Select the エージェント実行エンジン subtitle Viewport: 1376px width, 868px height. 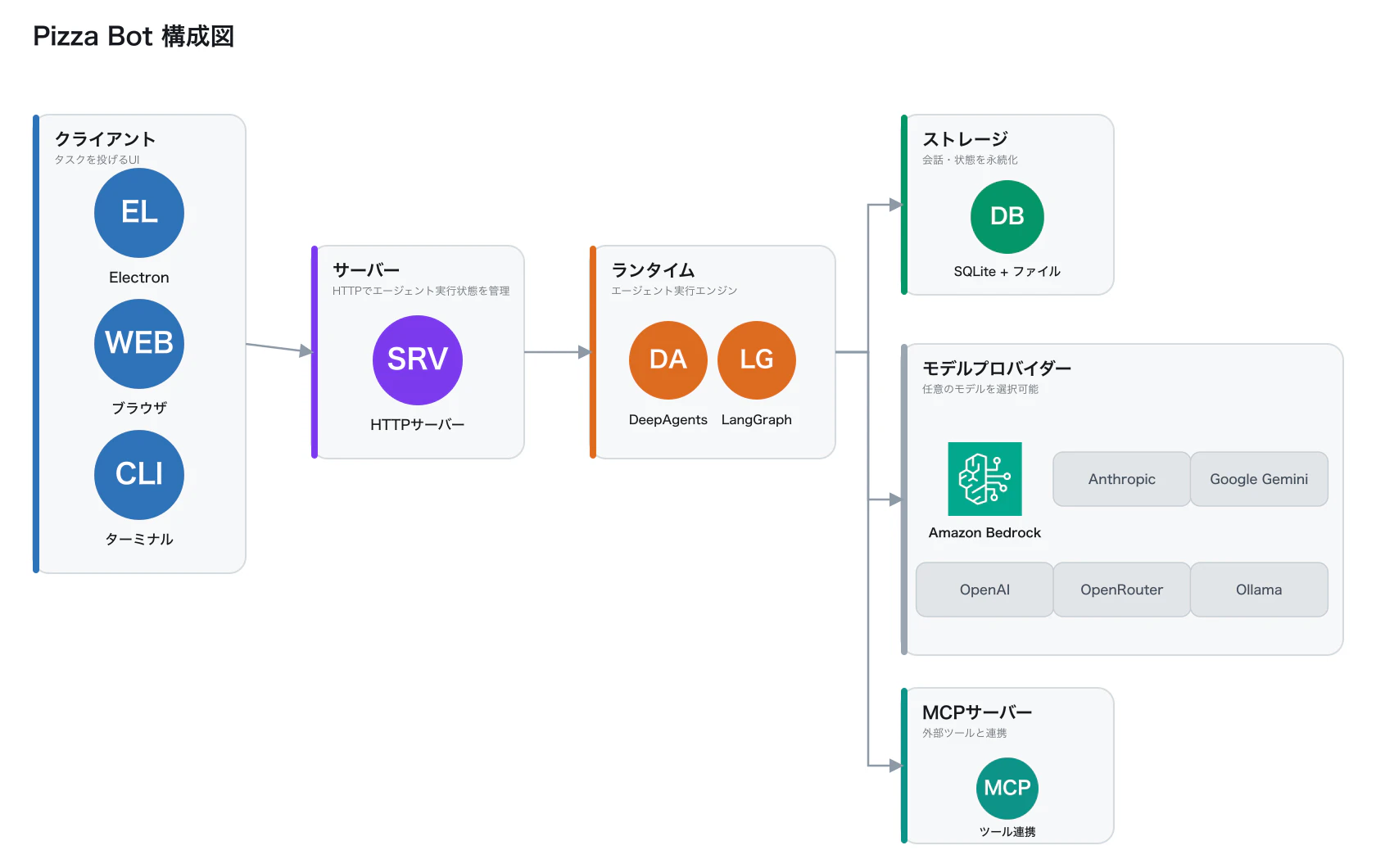tap(674, 291)
